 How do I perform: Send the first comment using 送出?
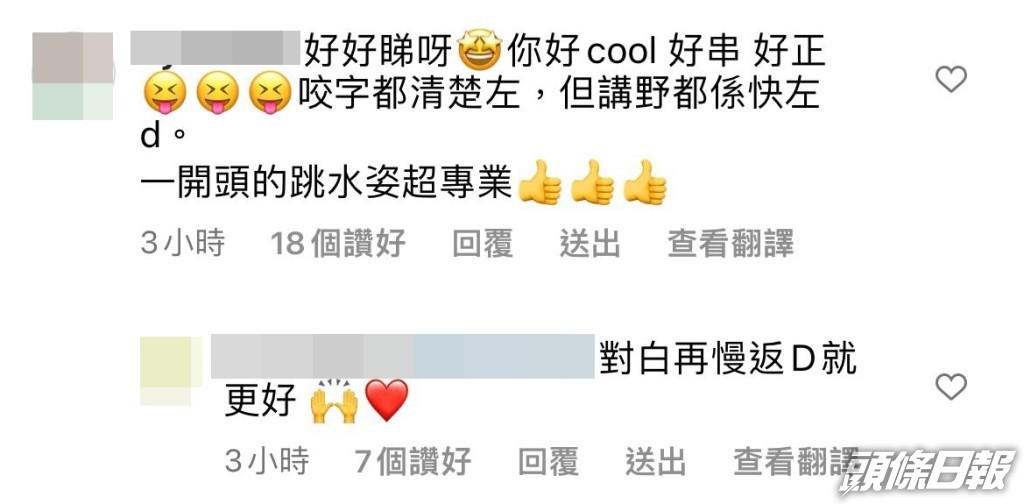click(590, 244)
